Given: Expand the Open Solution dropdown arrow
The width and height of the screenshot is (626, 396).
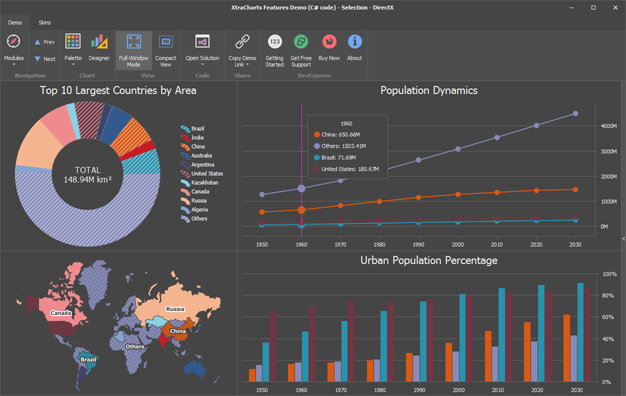Looking at the screenshot, I should coord(202,65).
